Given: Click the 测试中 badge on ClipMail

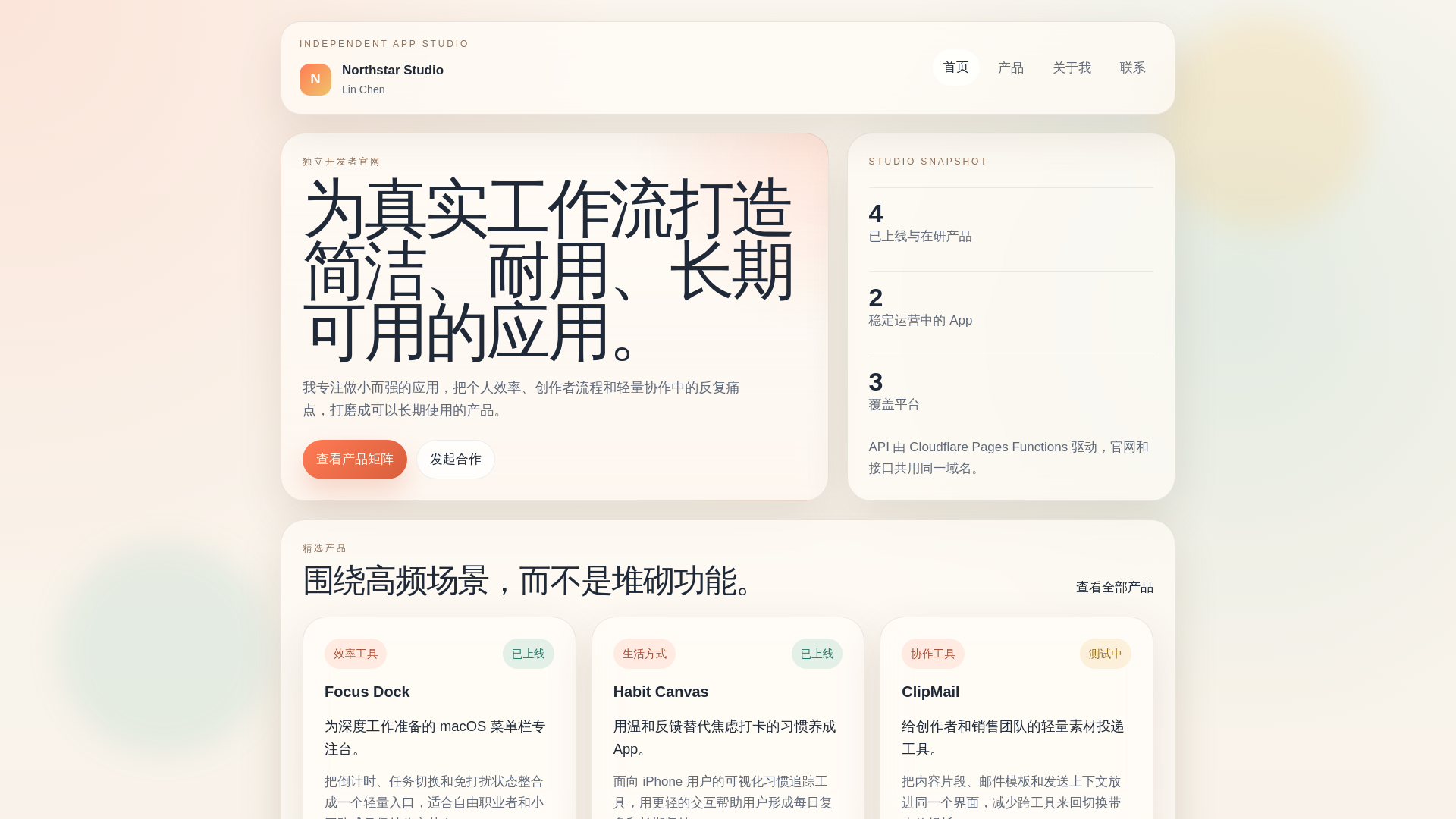Looking at the screenshot, I should [x=1106, y=654].
